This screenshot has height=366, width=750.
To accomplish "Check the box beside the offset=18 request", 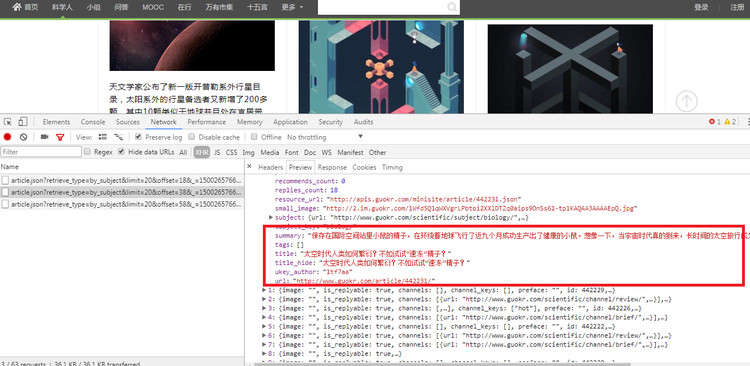I will (5, 180).
